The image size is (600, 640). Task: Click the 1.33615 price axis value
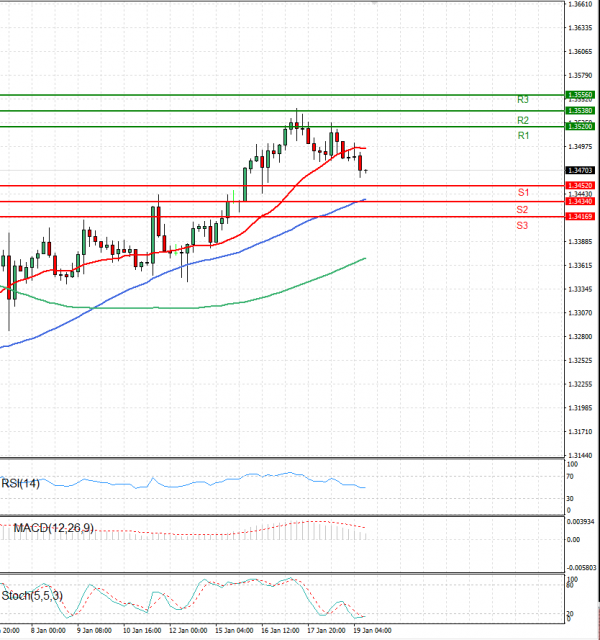coord(580,266)
